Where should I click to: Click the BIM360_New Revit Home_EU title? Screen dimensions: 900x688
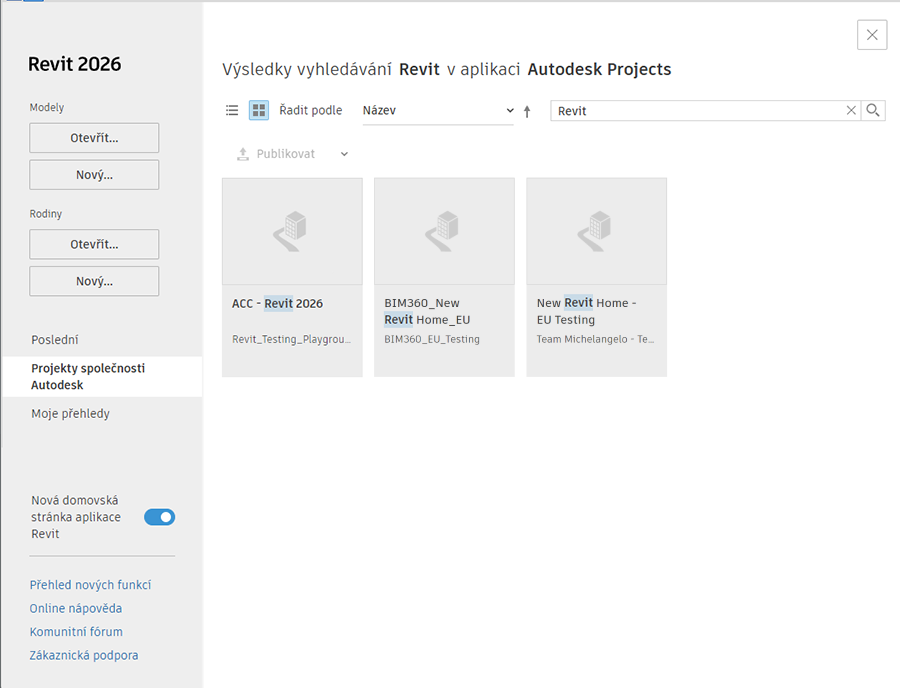click(427, 312)
